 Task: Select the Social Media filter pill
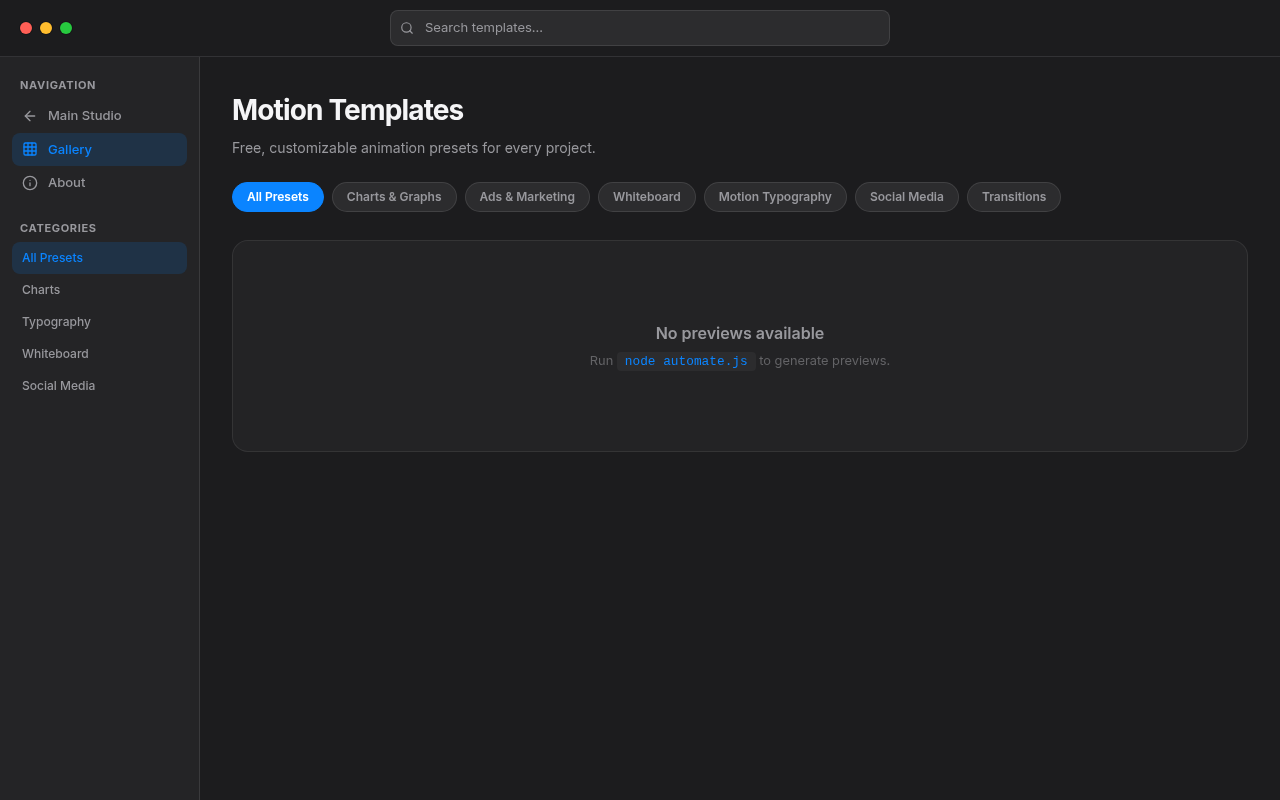pos(907,197)
